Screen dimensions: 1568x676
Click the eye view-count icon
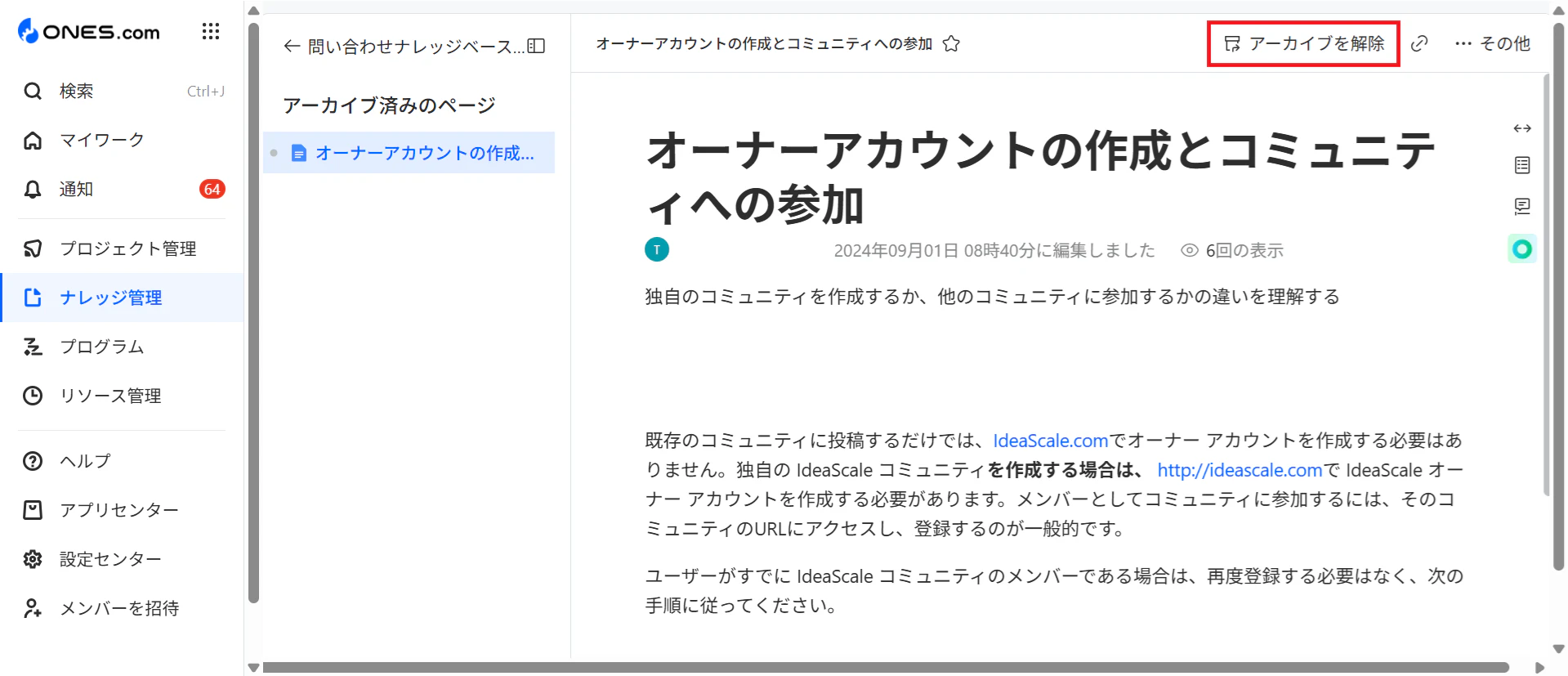tap(1190, 250)
